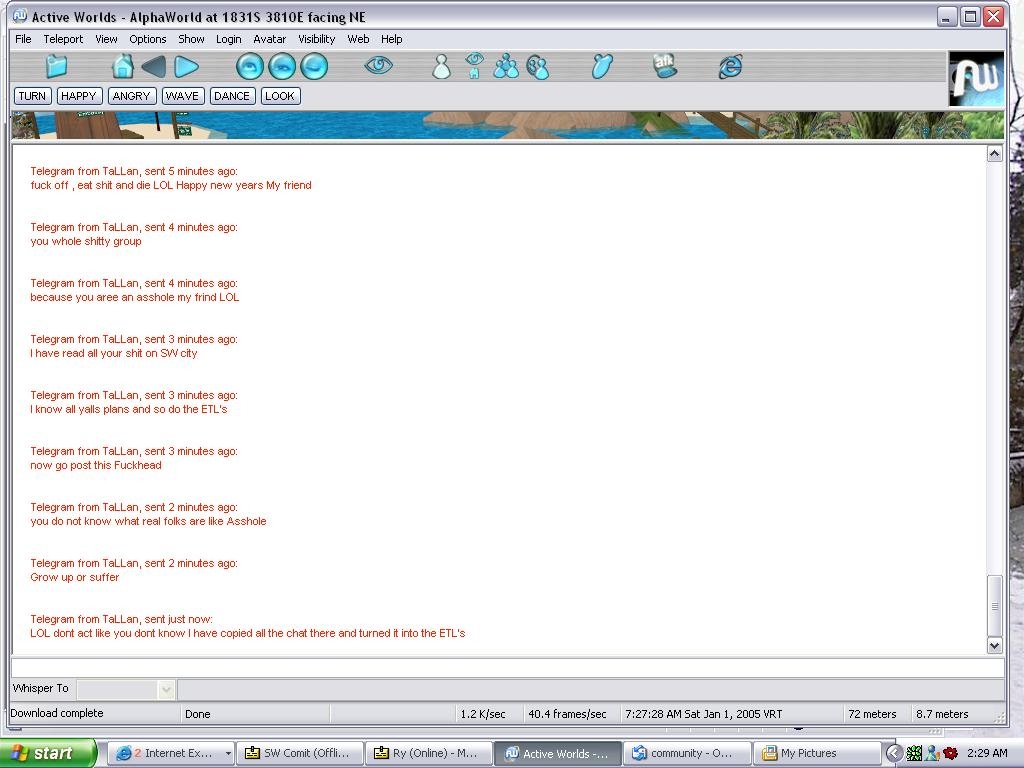
Task: Toggle the AFK icon in toolbar
Action: click(x=665, y=66)
